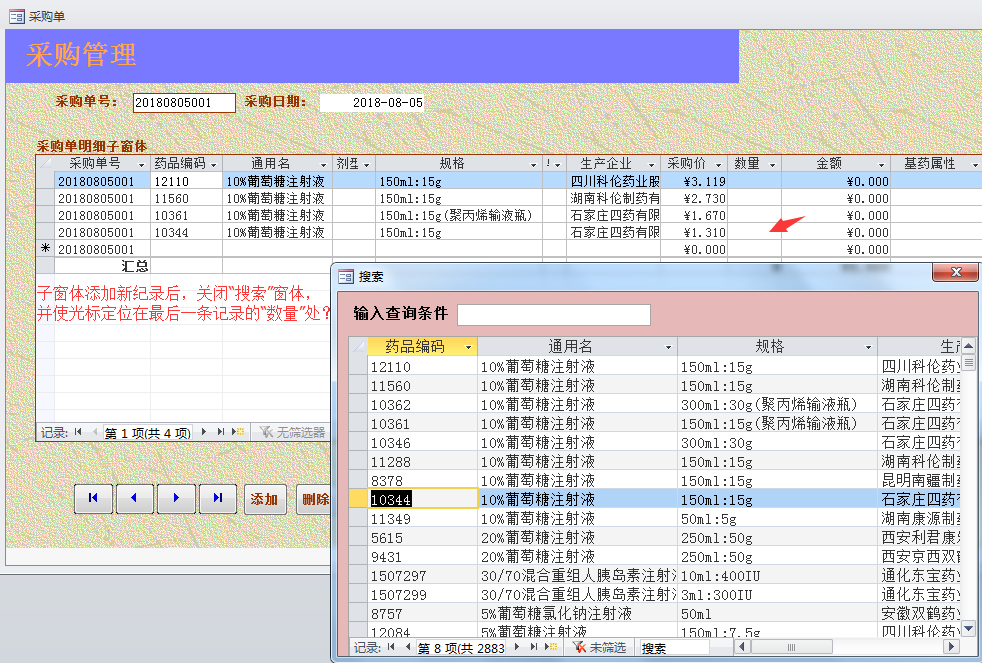Click the 无筛选器 filter indicator in the subform
This screenshot has height=663, width=982.
point(293,432)
